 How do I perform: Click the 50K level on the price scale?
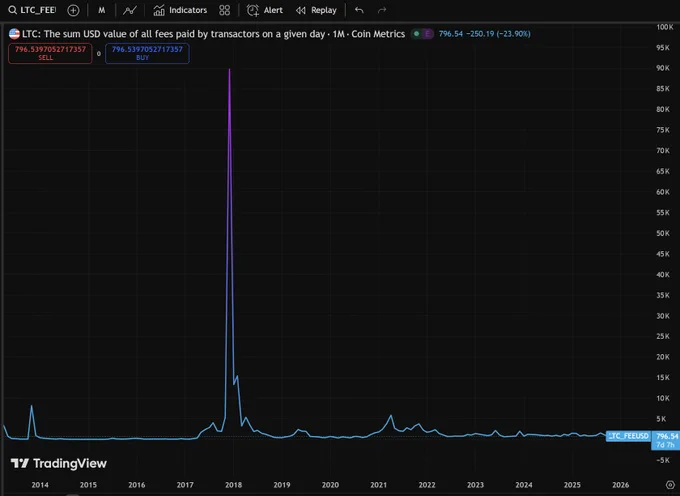point(663,233)
